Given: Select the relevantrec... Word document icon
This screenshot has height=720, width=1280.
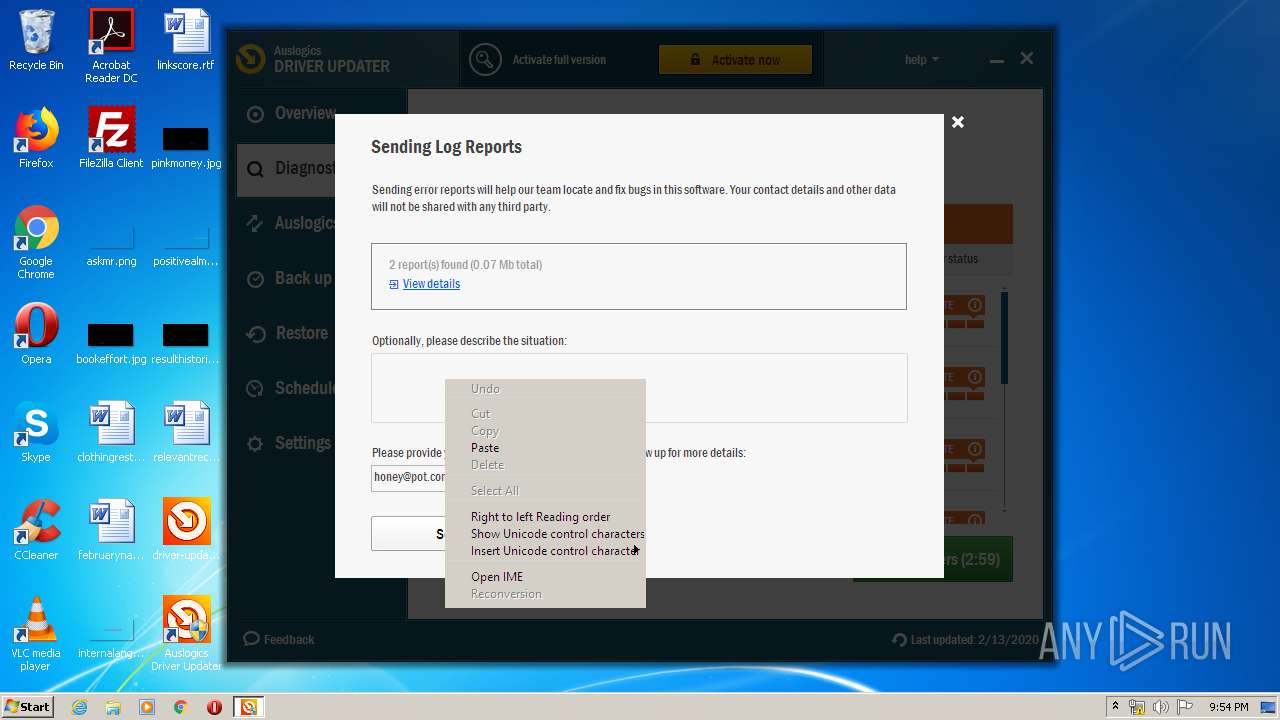Looking at the screenshot, I should point(186,432).
